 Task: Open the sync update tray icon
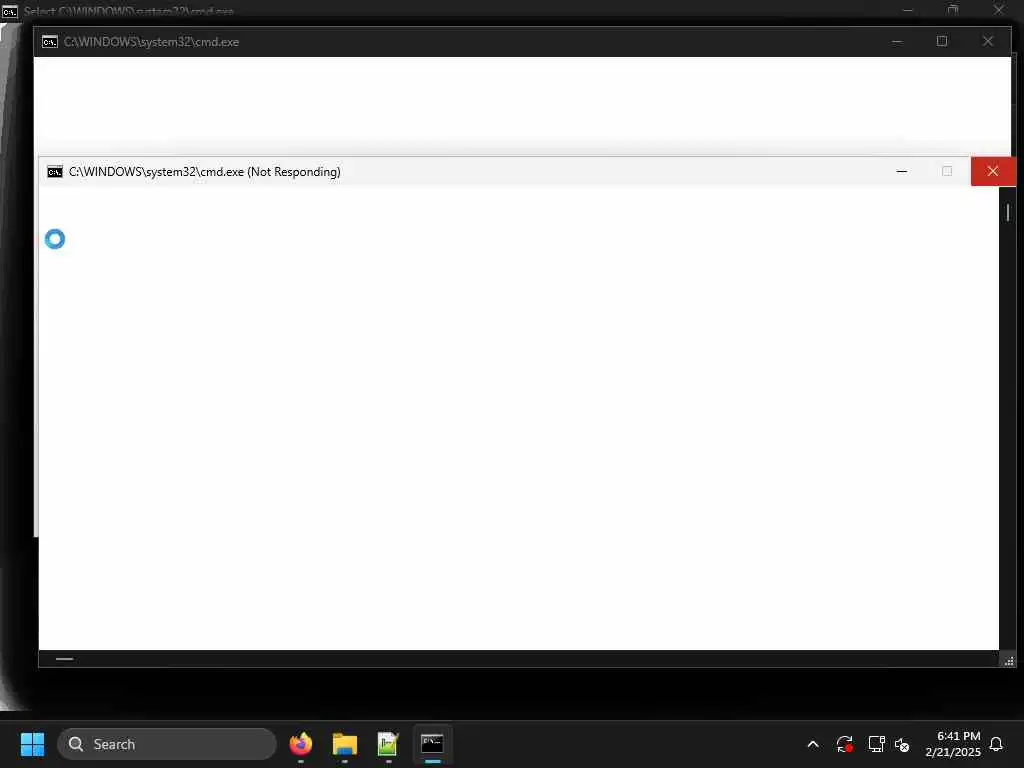(x=844, y=744)
